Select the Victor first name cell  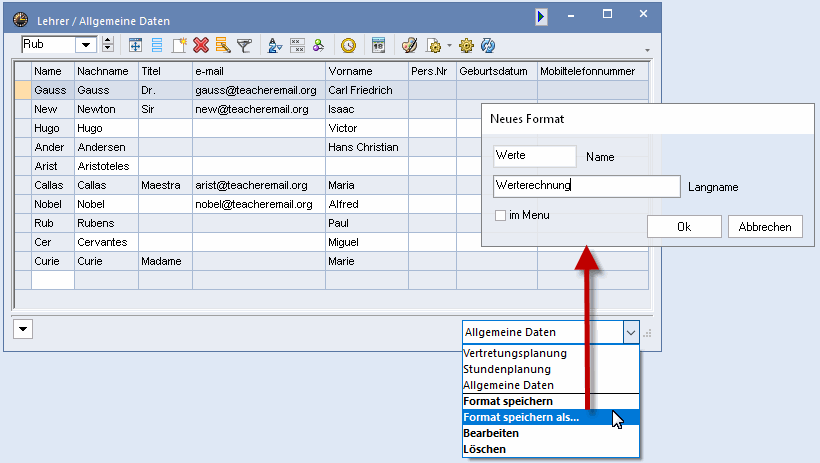point(367,128)
